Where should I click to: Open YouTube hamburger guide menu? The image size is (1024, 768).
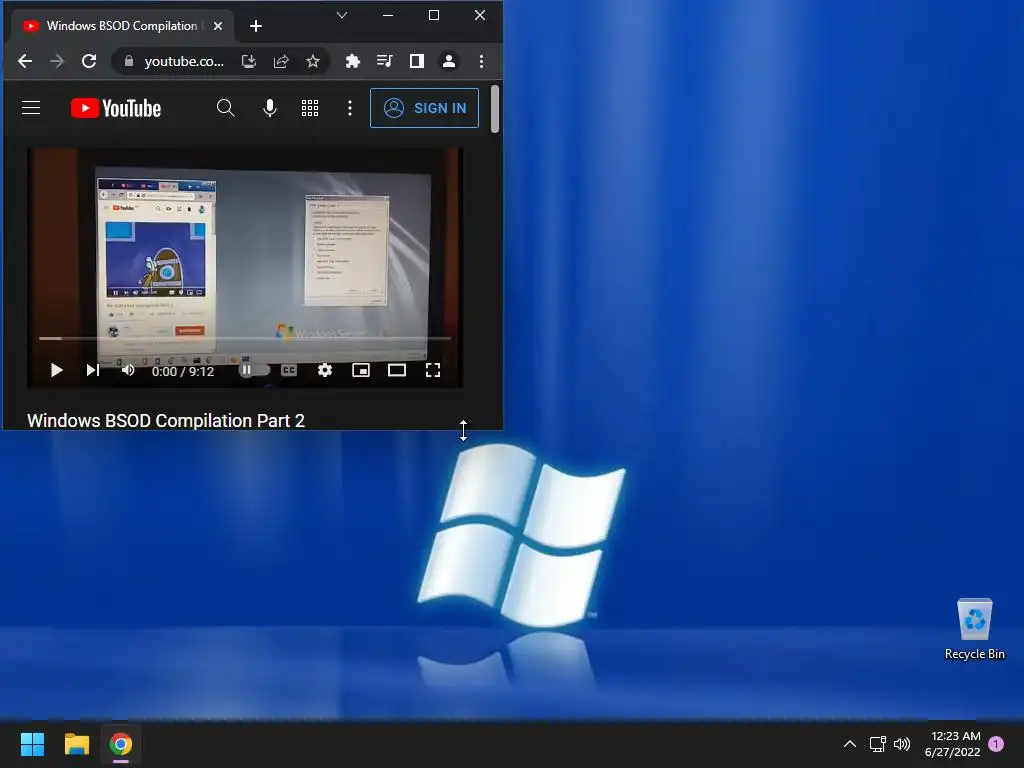point(31,108)
